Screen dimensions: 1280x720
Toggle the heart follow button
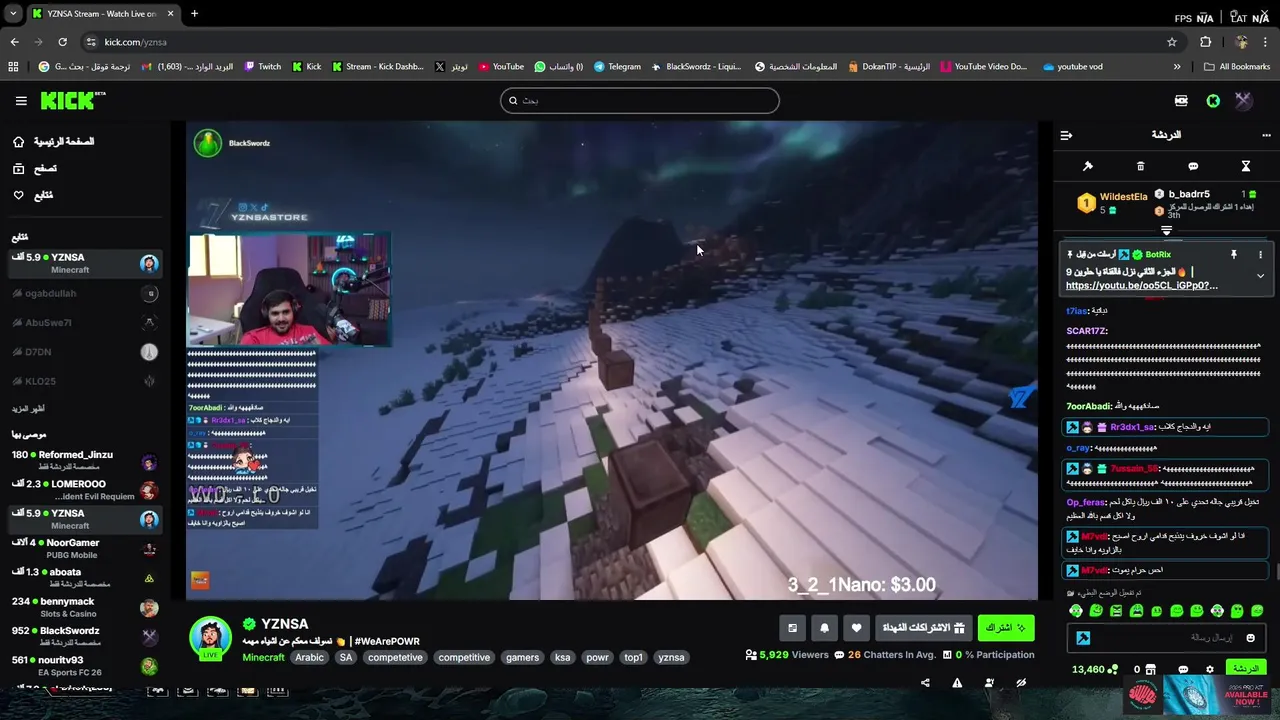point(856,628)
